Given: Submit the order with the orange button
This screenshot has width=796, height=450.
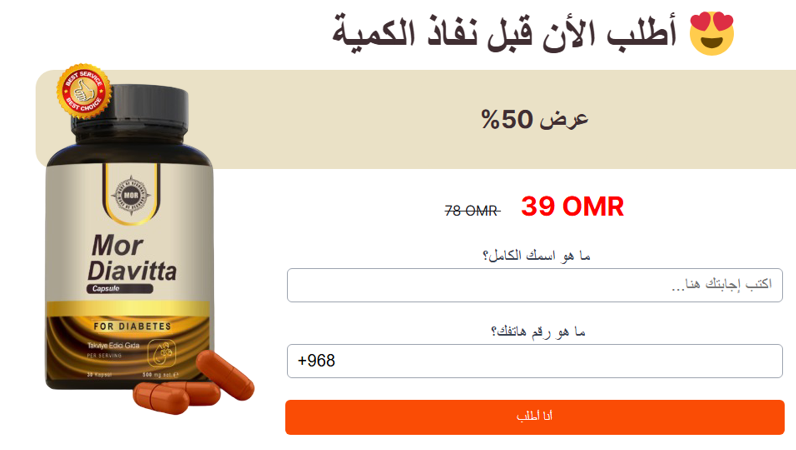Looking at the screenshot, I should pyautogui.click(x=535, y=417).
